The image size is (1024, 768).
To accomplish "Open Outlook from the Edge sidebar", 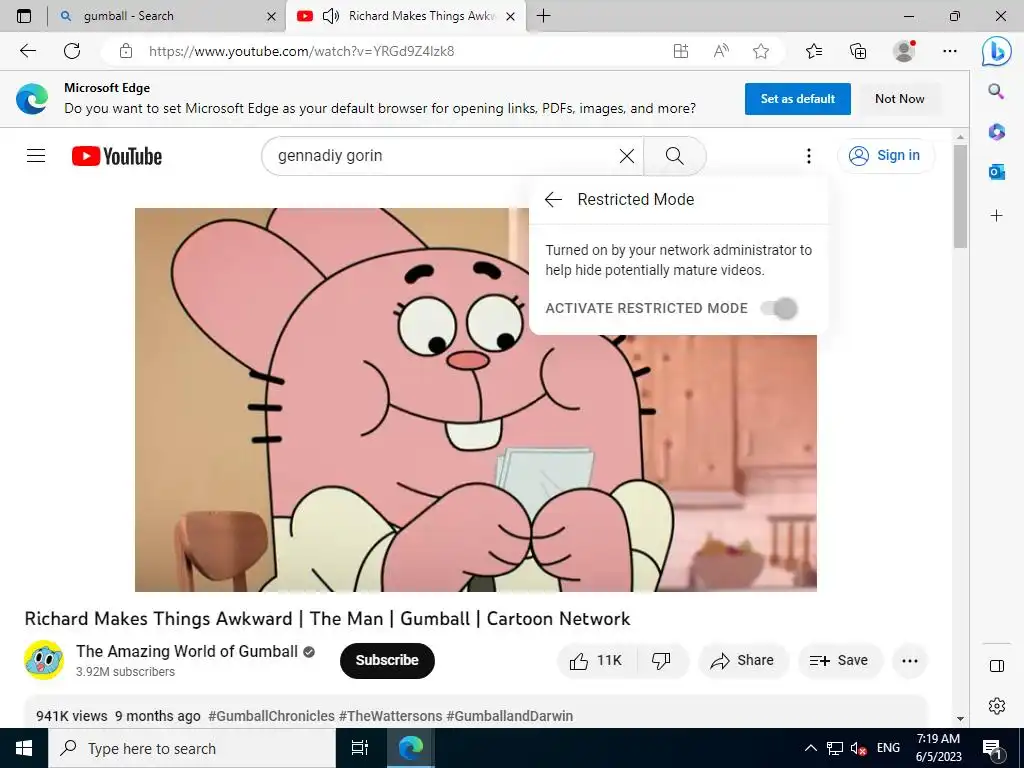I will pyautogui.click(x=996, y=172).
